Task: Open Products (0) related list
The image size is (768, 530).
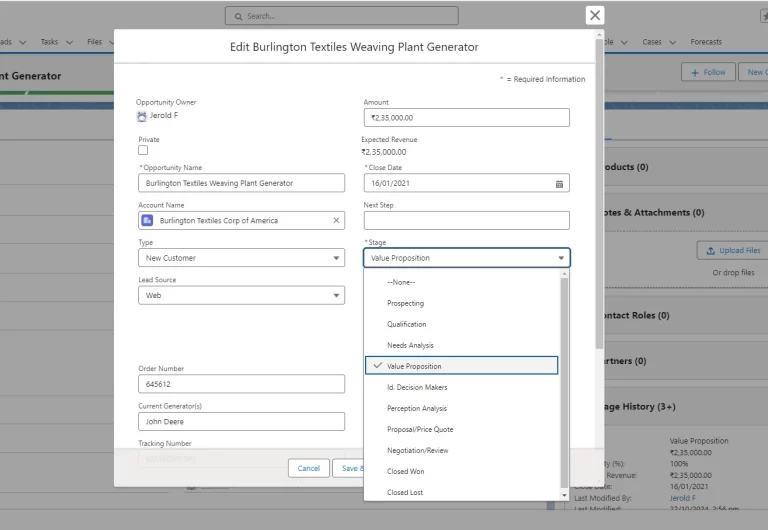Action: [x=625, y=167]
